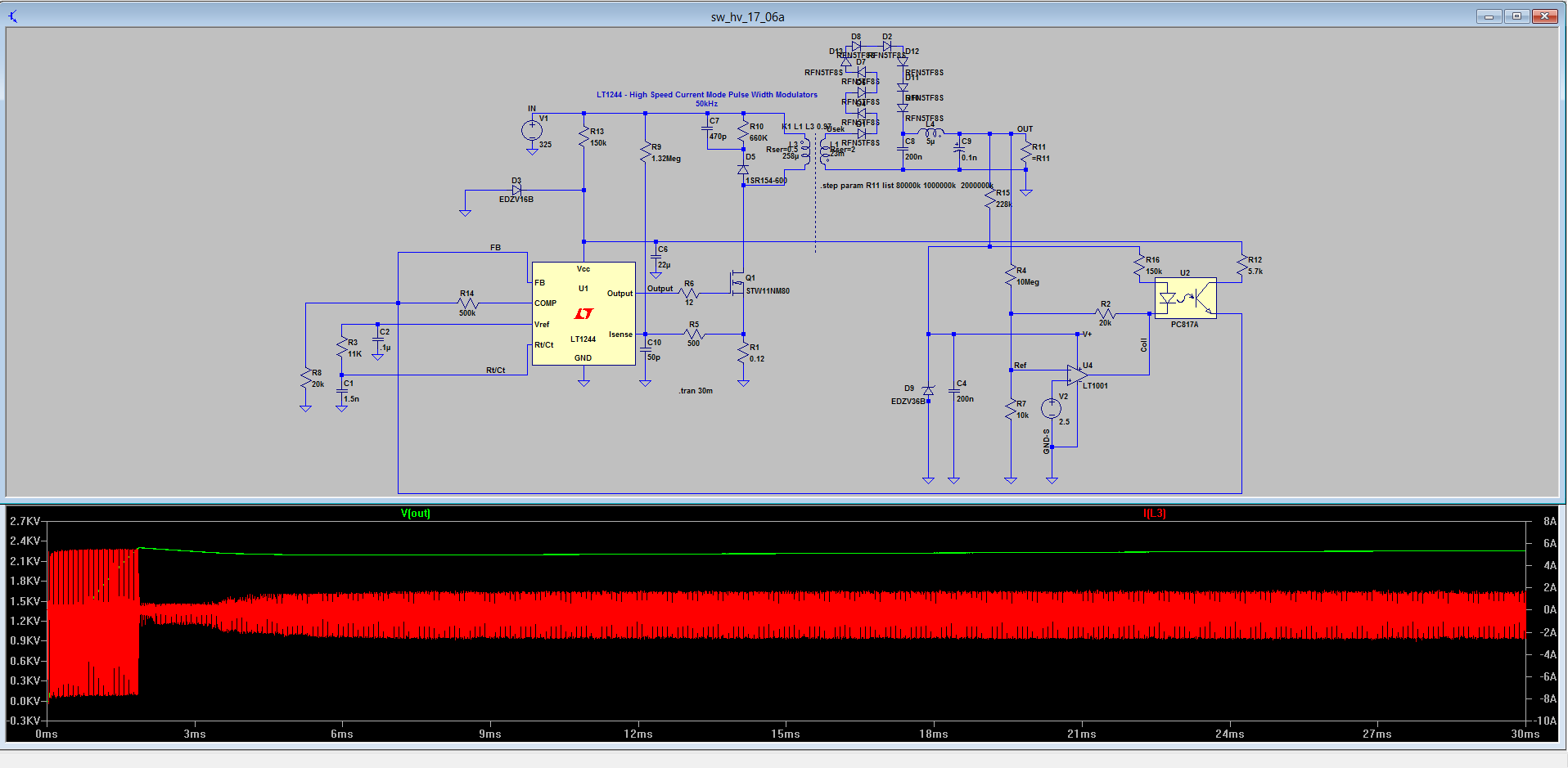
Task: Click the '0.0KV' voltage axis label
Action: pos(25,701)
